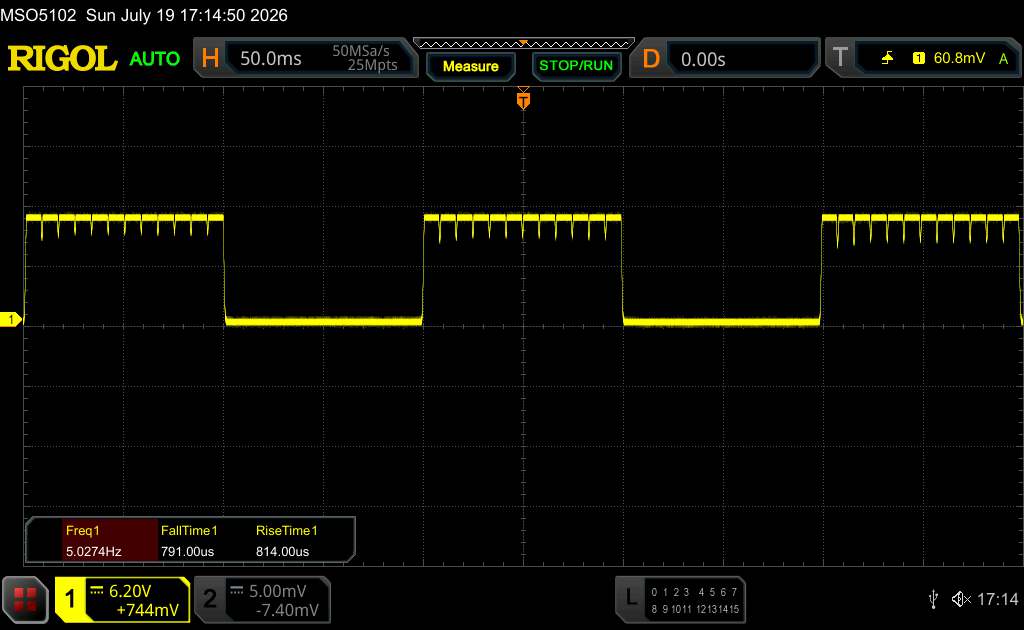
Task: Adjust the 50.0ms timebase setting
Action: click(270, 59)
